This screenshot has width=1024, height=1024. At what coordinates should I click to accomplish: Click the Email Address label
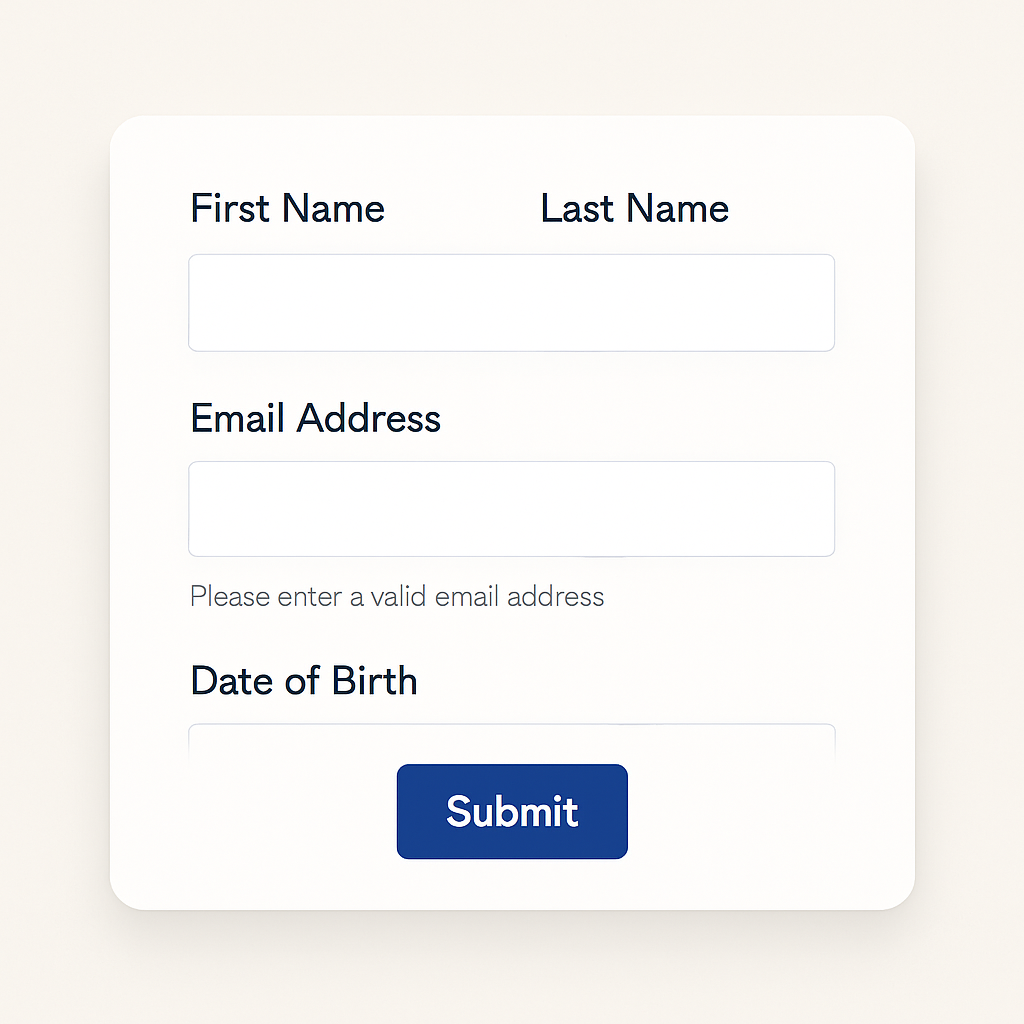click(x=315, y=418)
